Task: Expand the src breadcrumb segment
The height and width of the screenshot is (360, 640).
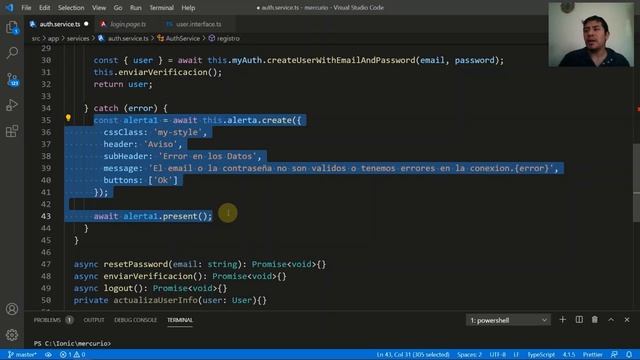Action: pyautogui.click(x=36, y=38)
